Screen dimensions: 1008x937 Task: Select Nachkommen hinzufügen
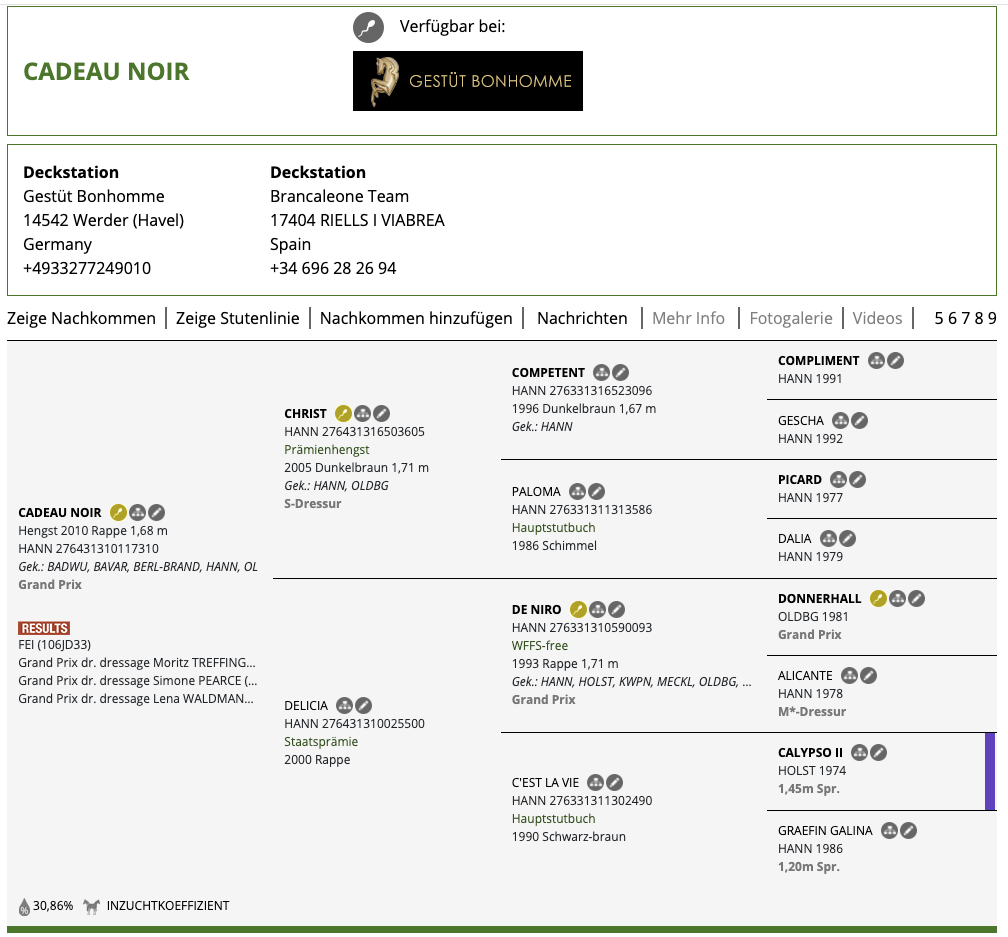click(x=416, y=318)
